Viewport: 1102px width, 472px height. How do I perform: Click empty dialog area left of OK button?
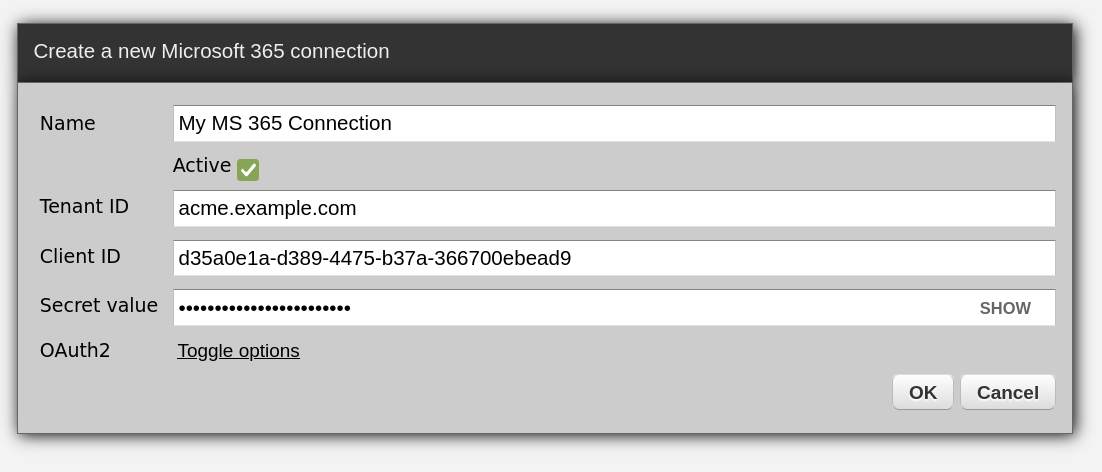point(500,393)
